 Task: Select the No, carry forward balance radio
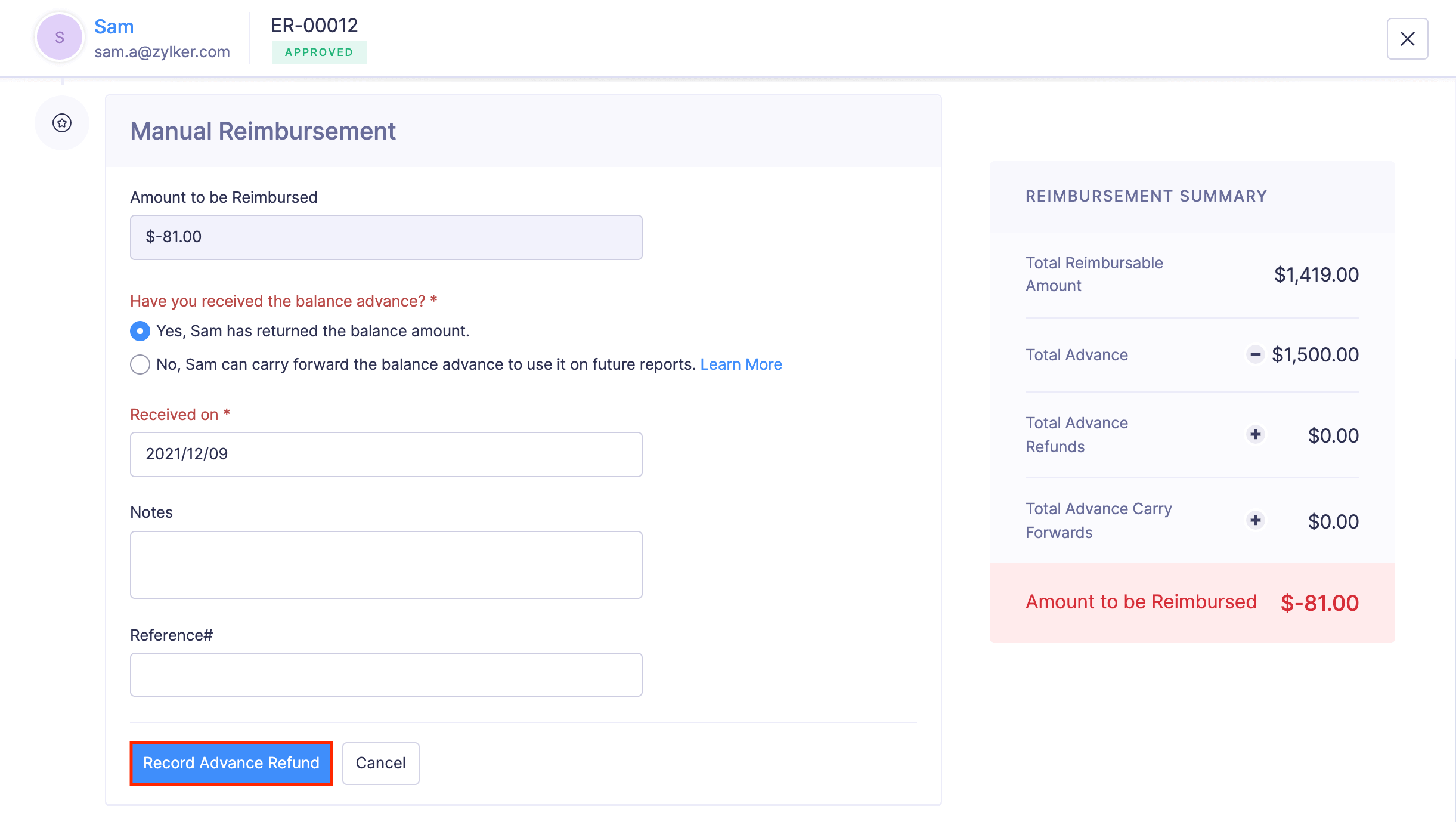[x=140, y=364]
